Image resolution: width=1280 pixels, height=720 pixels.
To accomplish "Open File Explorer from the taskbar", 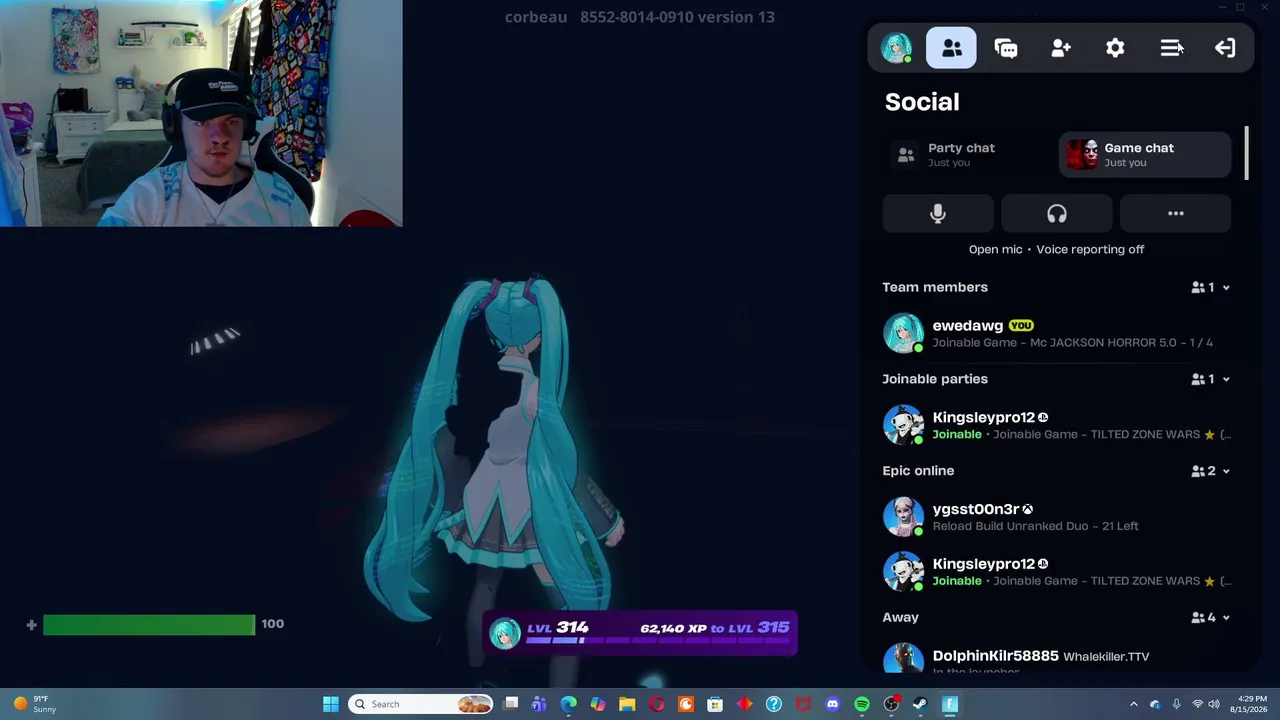I will 627,704.
